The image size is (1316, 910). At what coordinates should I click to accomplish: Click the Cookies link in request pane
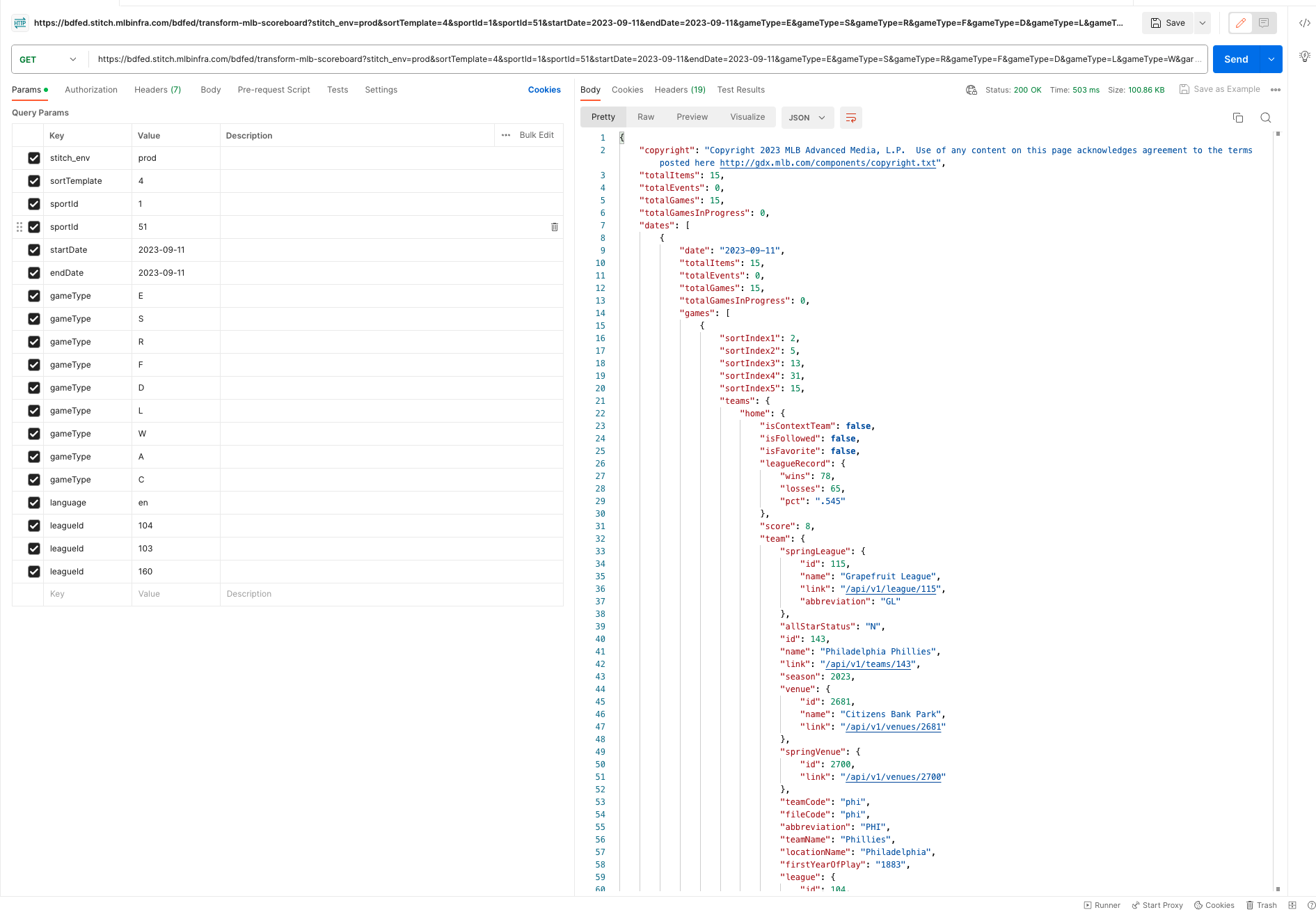pyautogui.click(x=544, y=90)
